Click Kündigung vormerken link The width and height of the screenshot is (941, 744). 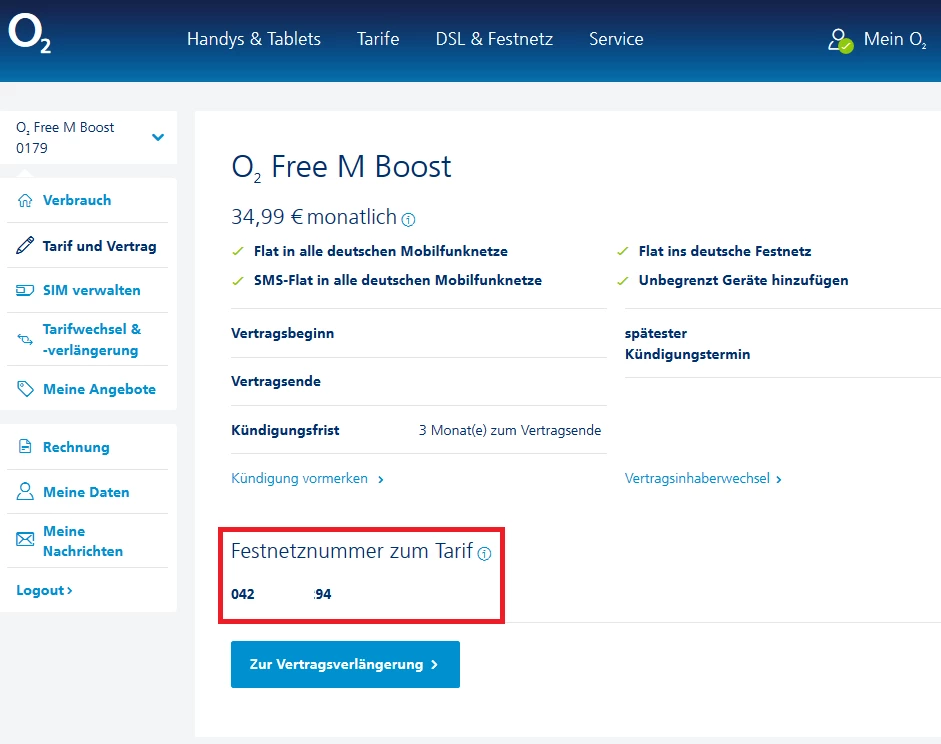307,479
